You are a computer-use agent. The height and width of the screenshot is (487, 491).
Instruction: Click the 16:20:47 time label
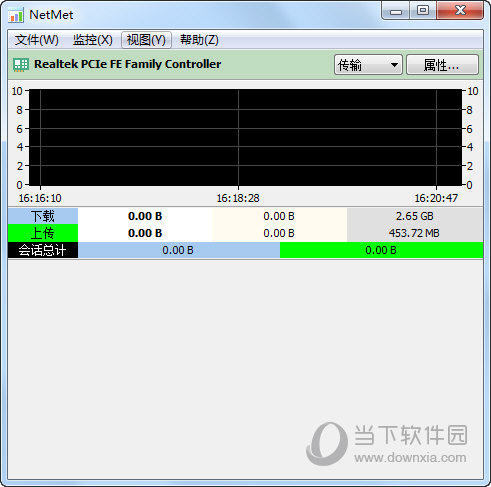pyautogui.click(x=436, y=198)
